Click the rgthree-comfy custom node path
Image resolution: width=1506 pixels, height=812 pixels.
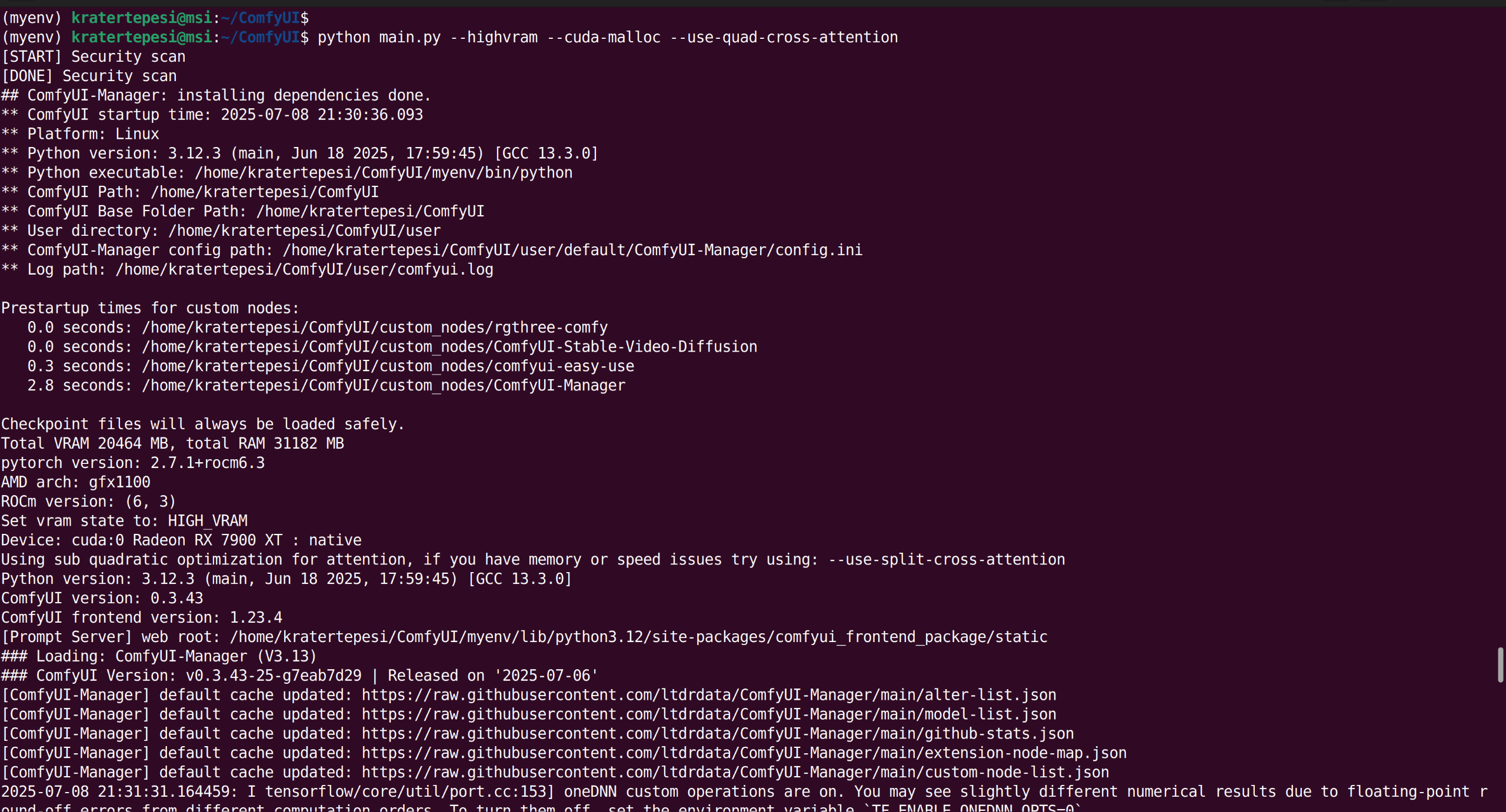tap(375, 328)
